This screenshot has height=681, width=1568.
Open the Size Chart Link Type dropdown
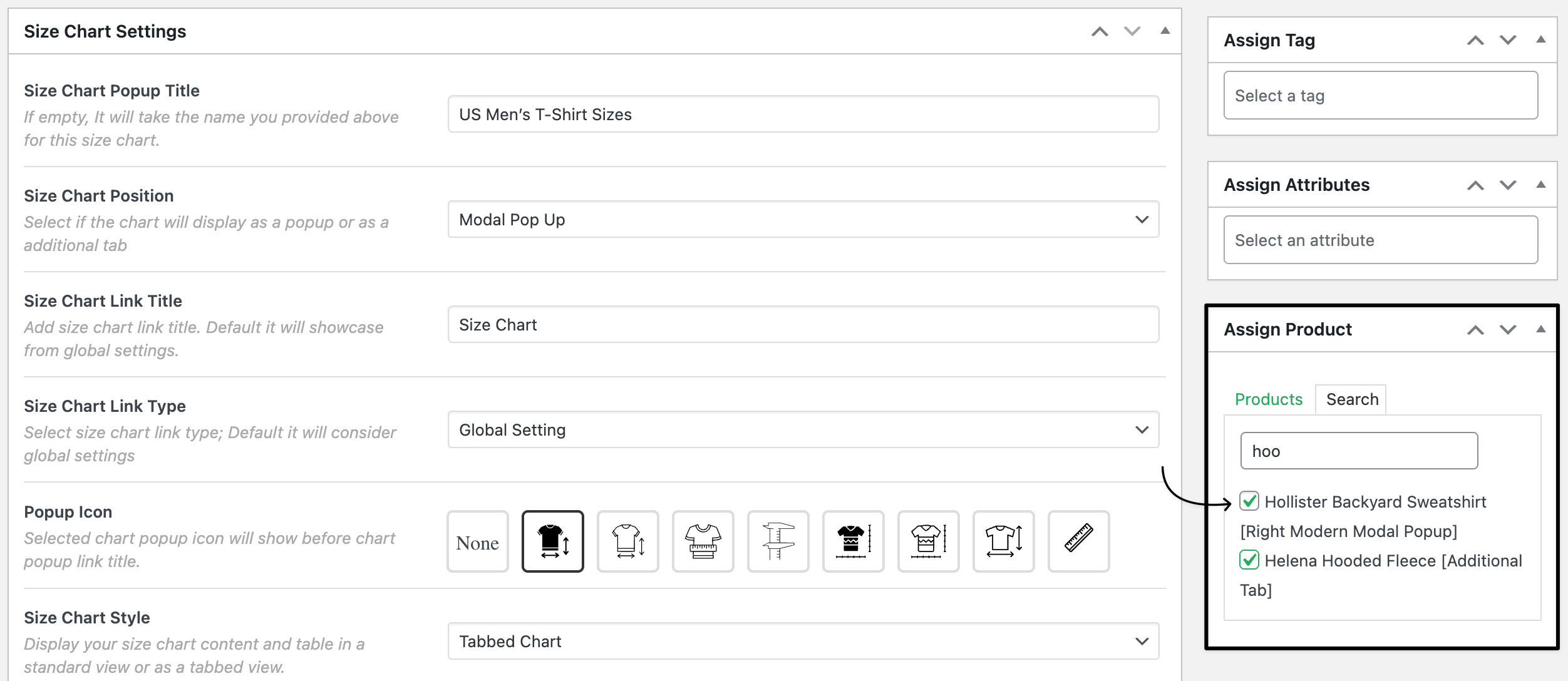pos(803,429)
